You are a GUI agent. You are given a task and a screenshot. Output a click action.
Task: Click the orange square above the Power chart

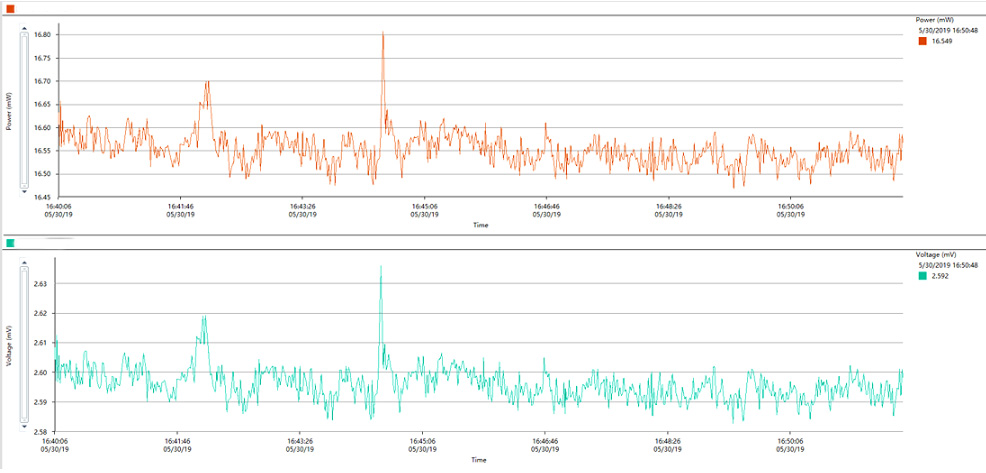click(x=10, y=8)
